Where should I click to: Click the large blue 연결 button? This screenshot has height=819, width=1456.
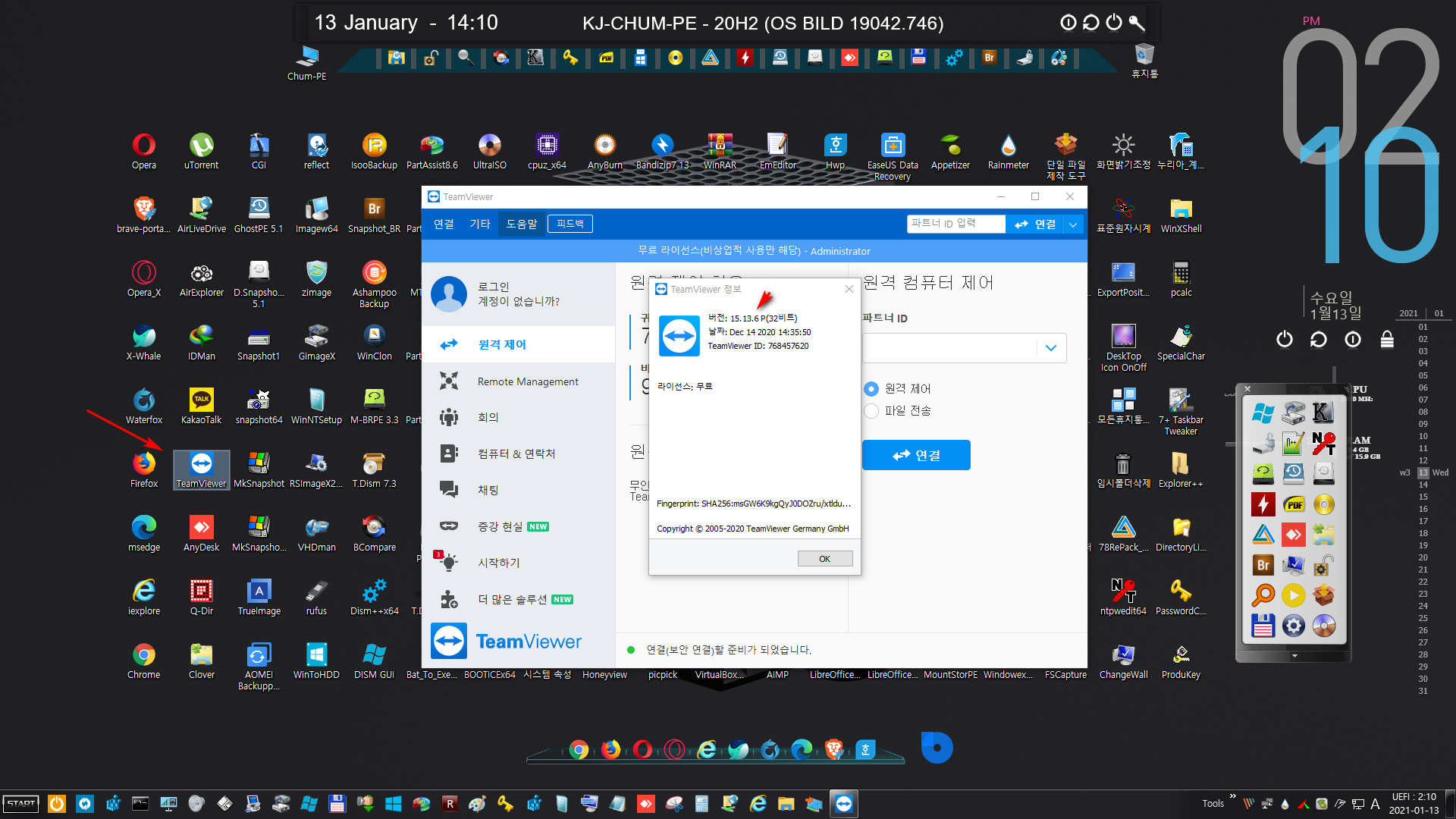916,455
